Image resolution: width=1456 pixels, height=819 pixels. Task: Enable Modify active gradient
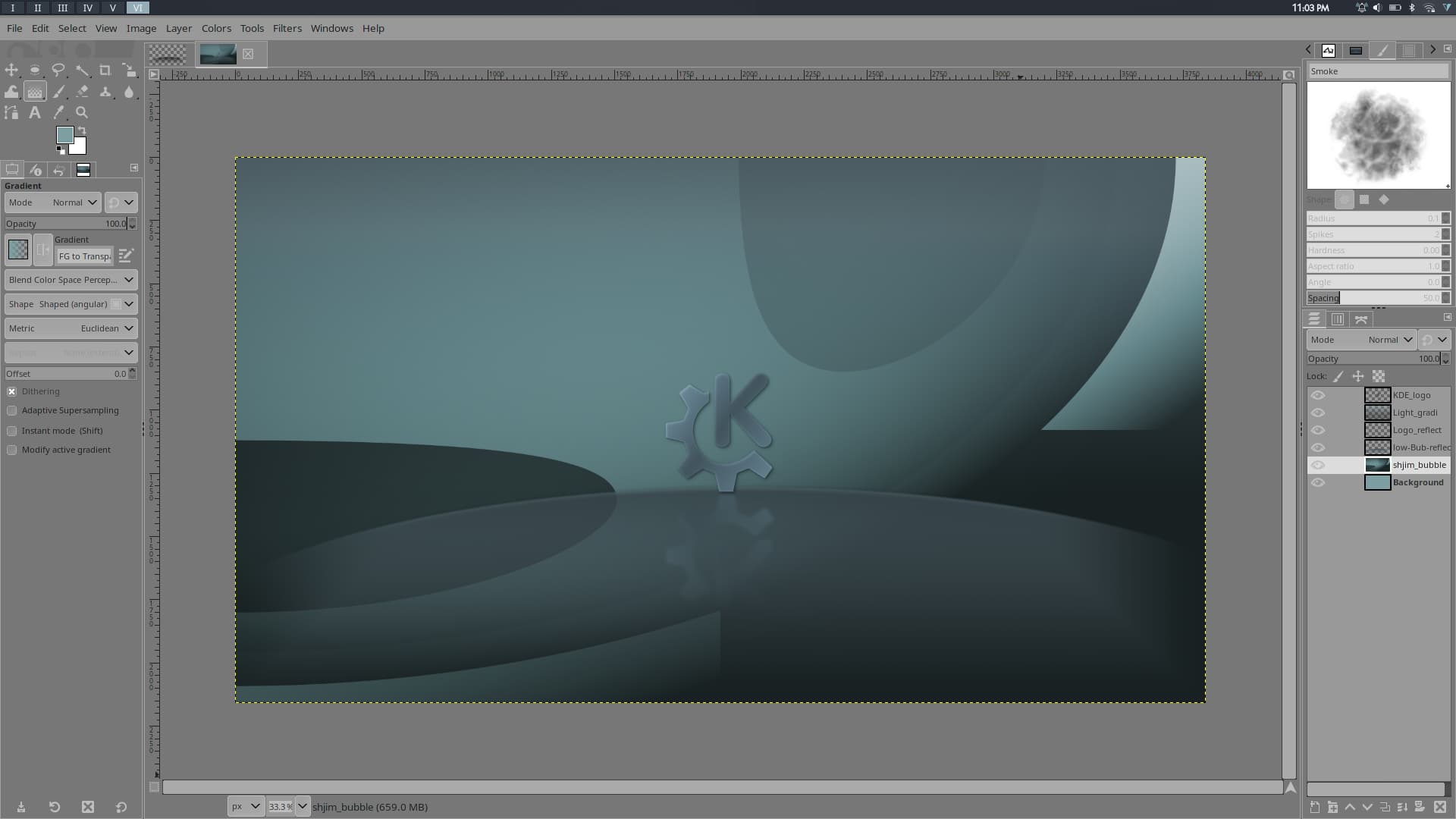(11, 450)
